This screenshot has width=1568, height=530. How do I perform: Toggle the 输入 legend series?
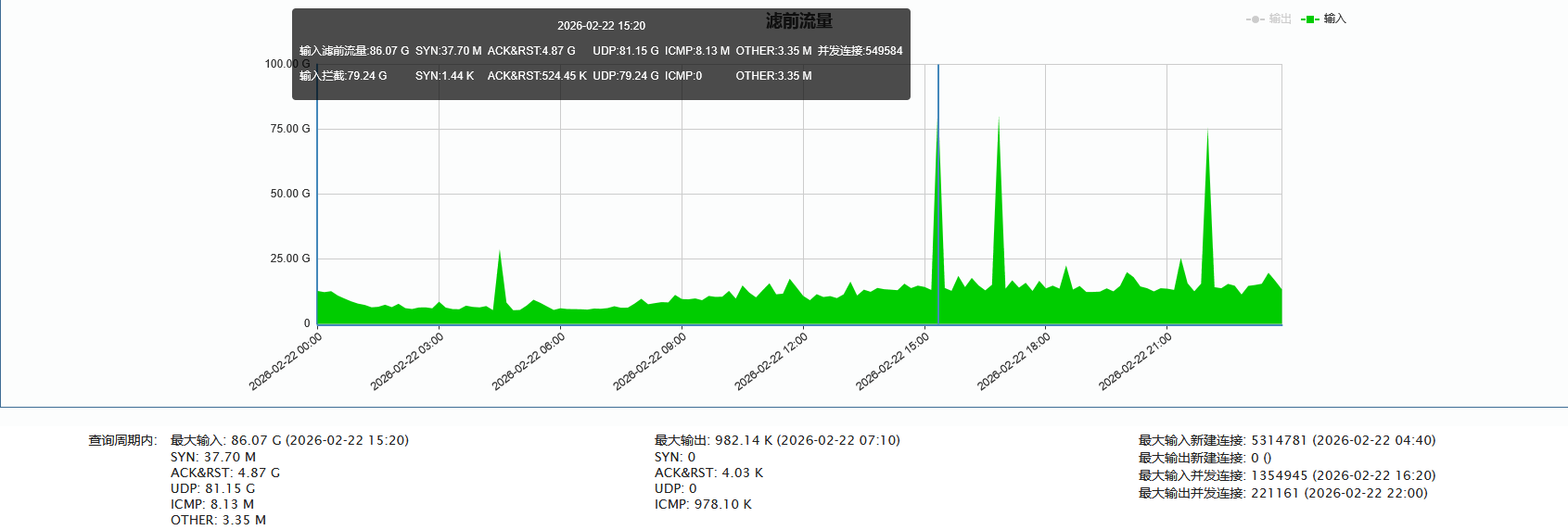pyautogui.click(x=1333, y=19)
